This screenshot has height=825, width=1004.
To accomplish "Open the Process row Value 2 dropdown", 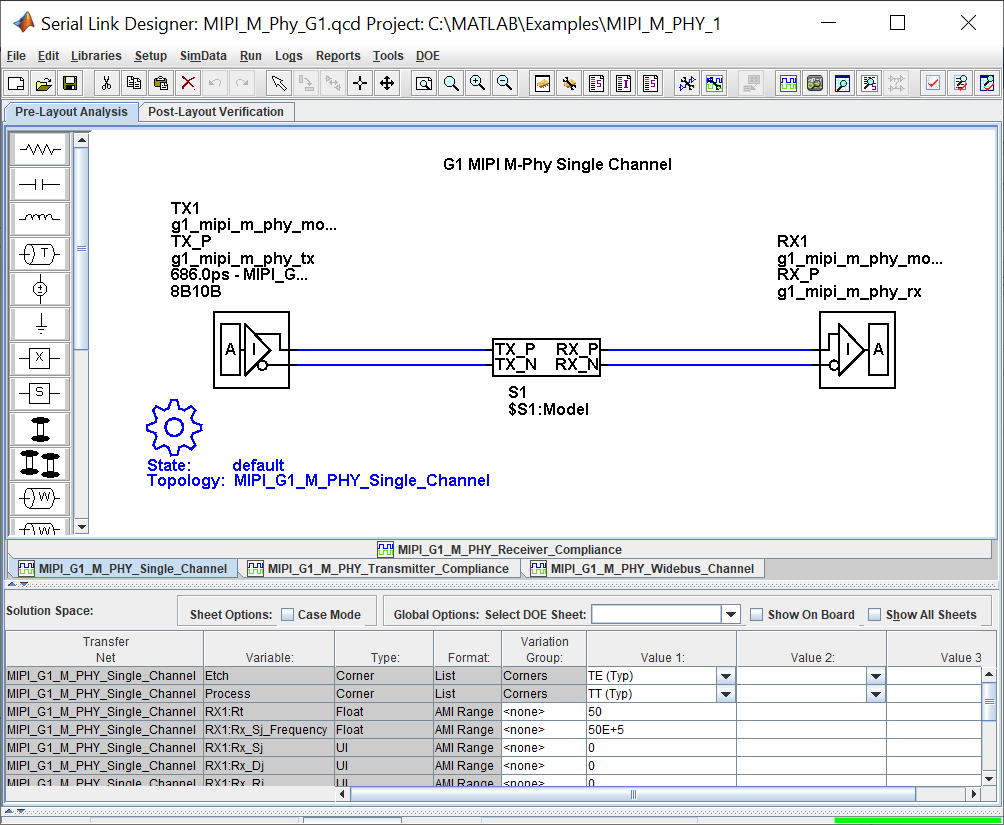I will click(875, 694).
